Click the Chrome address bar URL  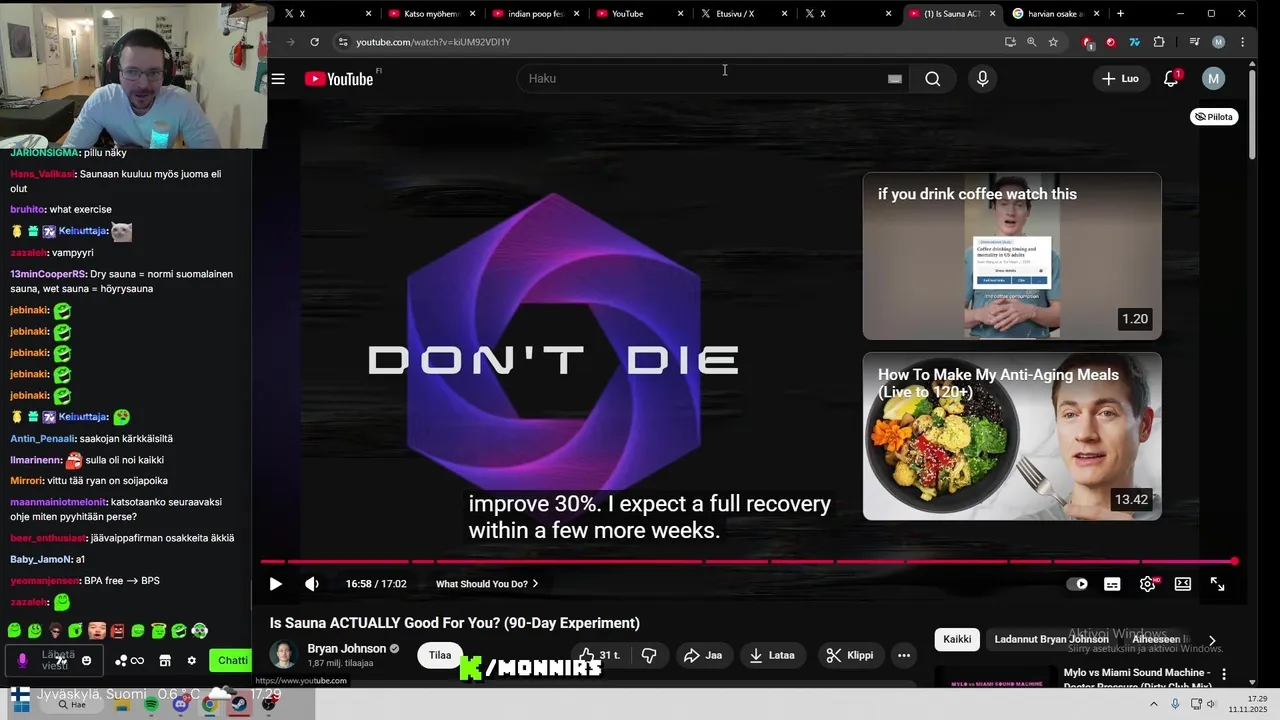click(433, 42)
